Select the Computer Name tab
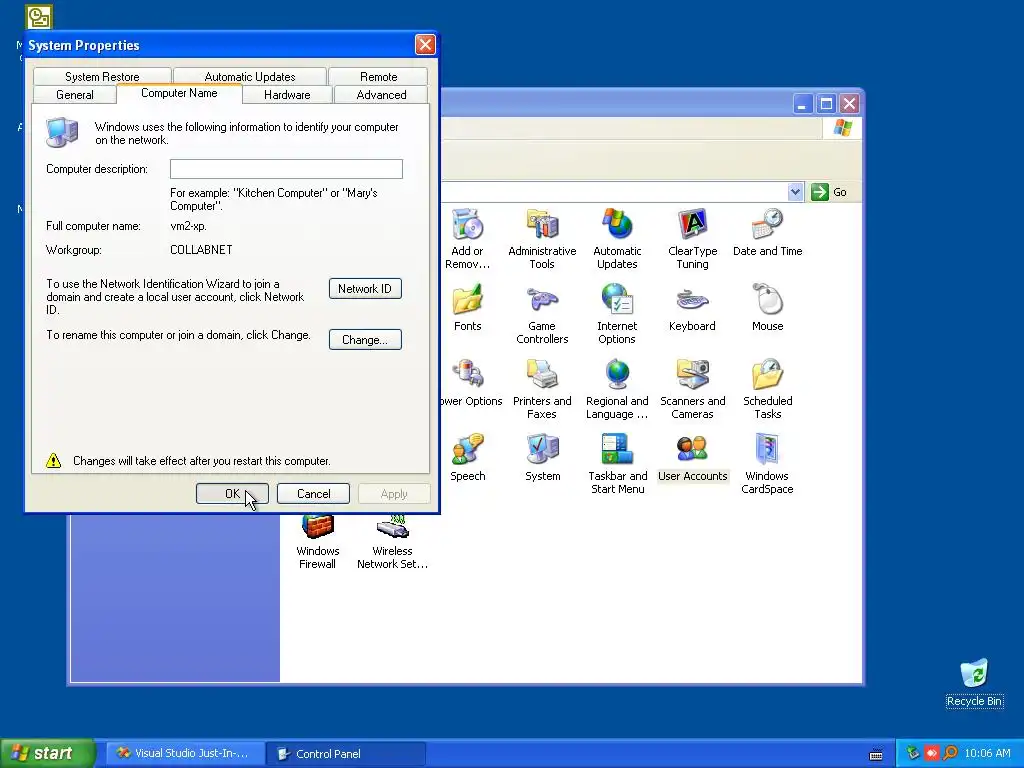Screen dimensions: 1024x768 click(179, 93)
